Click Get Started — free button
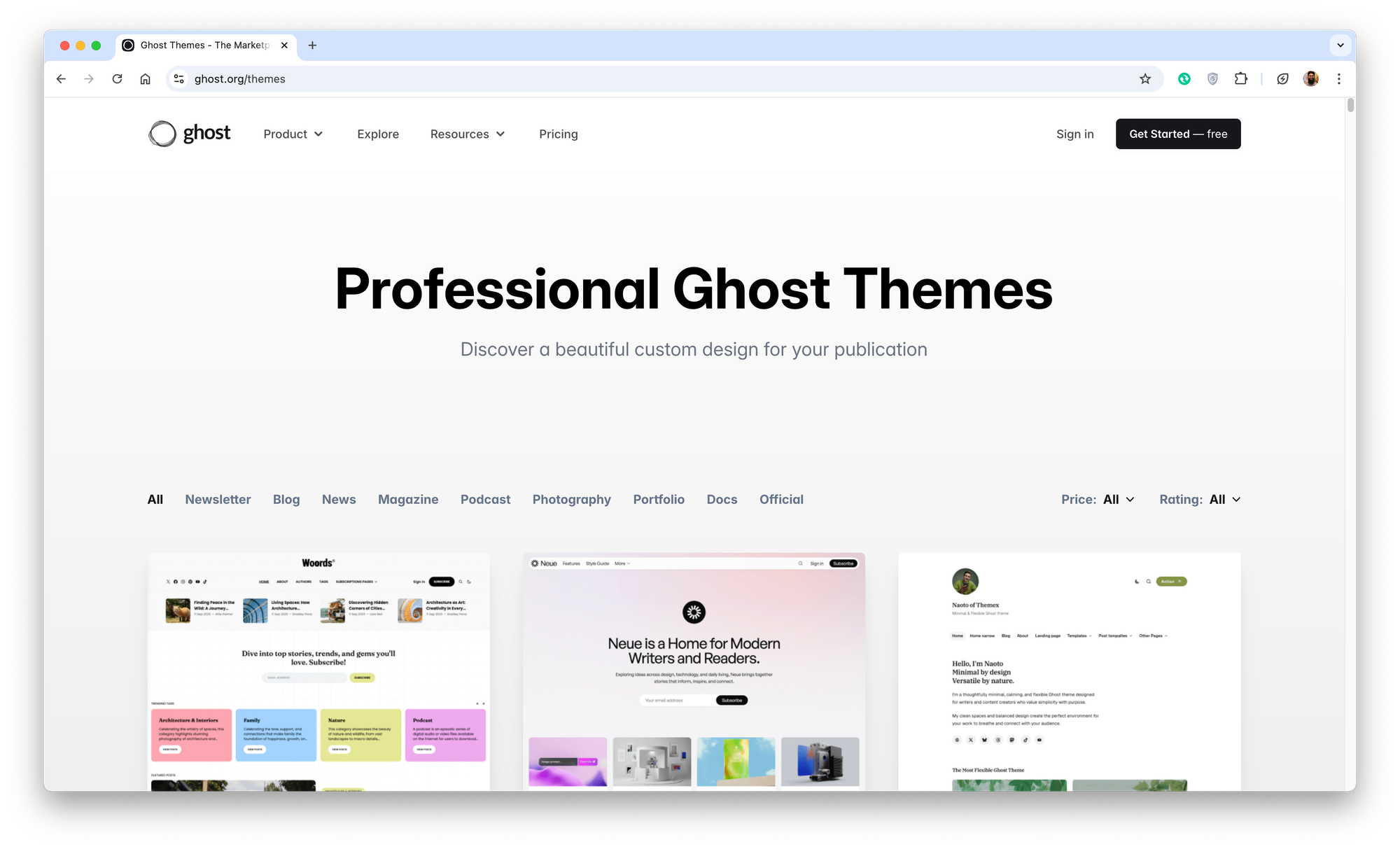The image size is (1400, 849). (1177, 134)
